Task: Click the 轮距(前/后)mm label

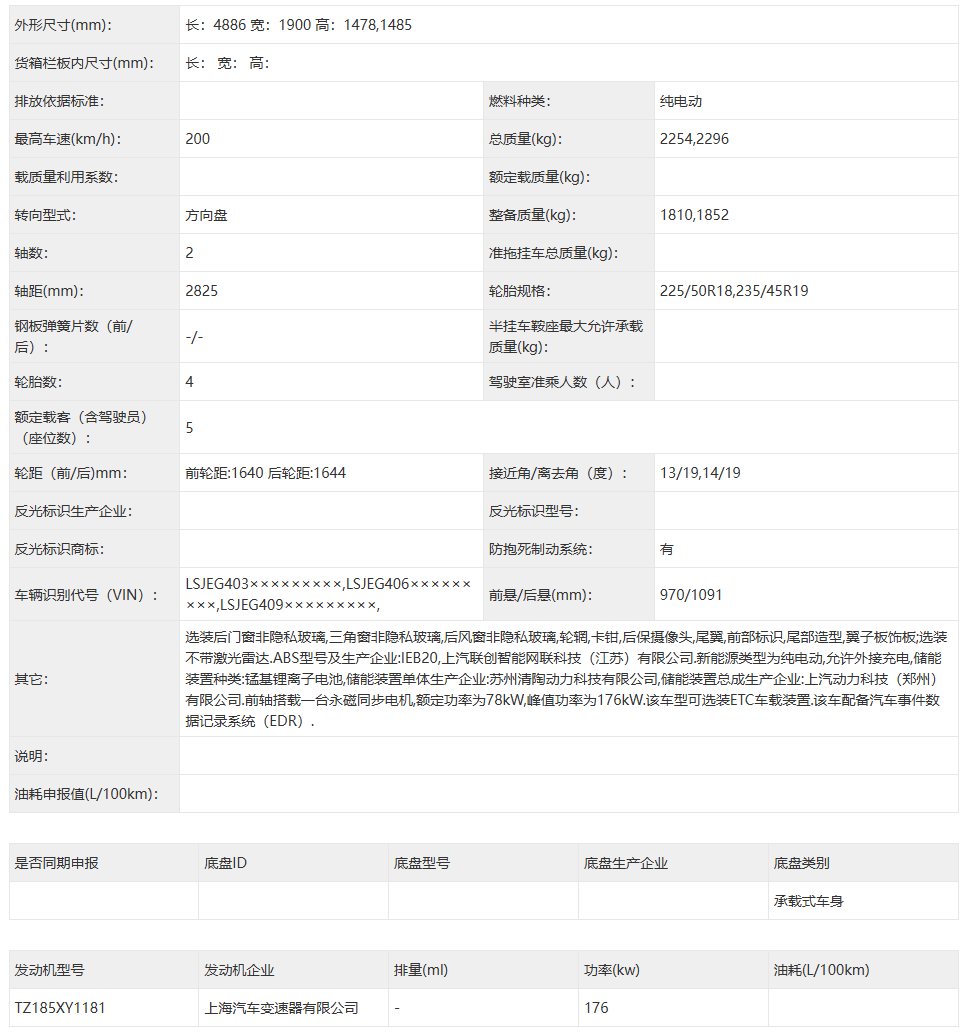Action: (x=71, y=473)
